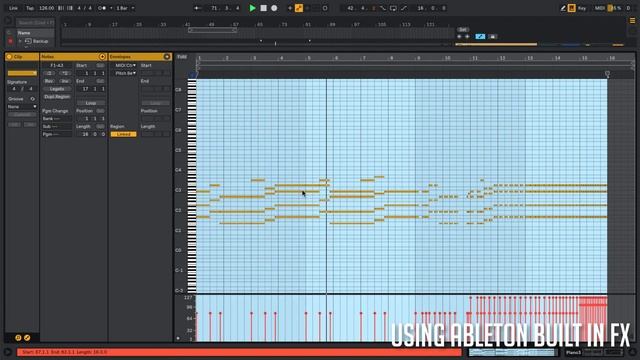Screen dimensions: 640x360
Task: Click the yellow pencil icon beside it
Action: click(27, 338)
